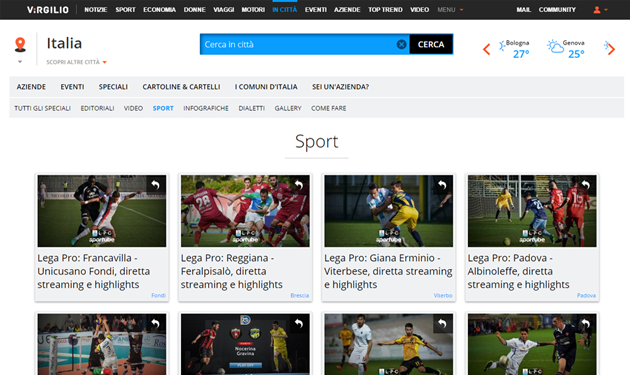
Task: Select Video sub-tab under Speciali
Action: click(x=133, y=108)
